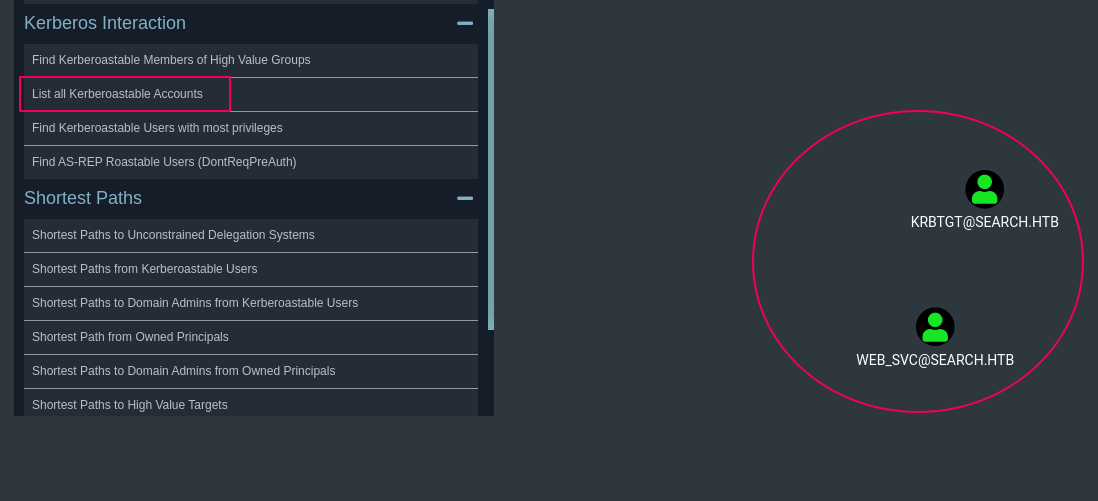Click the KRBTGT@SEARCH.HTB user node icon

coord(984,189)
